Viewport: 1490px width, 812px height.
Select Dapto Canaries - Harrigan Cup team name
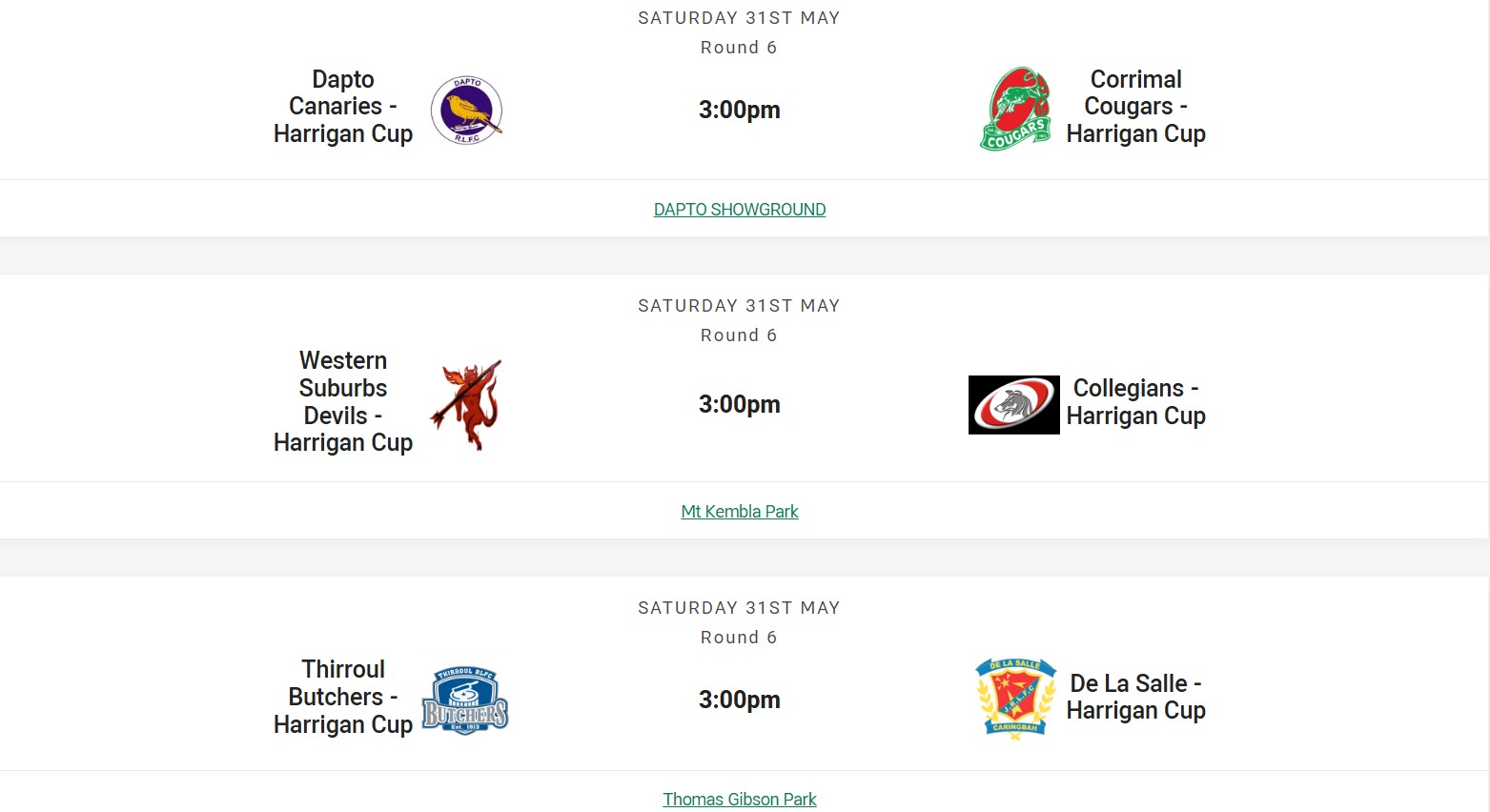tap(343, 107)
